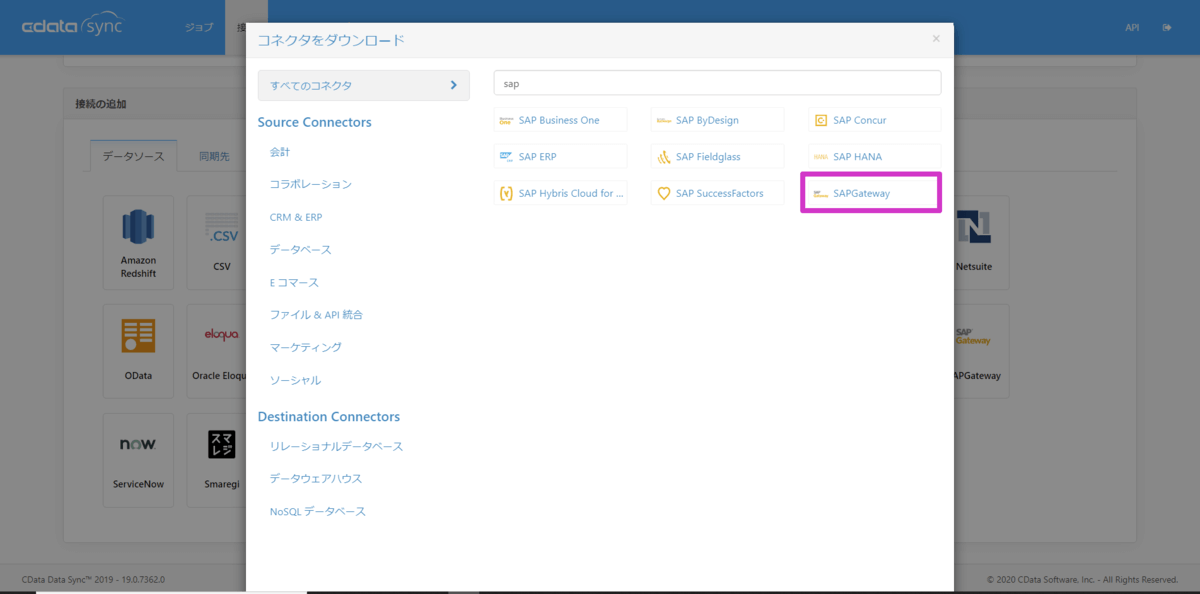Click the SAP SuccessFactors heart icon
The image size is (1200, 594).
click(x=664, y=193)
